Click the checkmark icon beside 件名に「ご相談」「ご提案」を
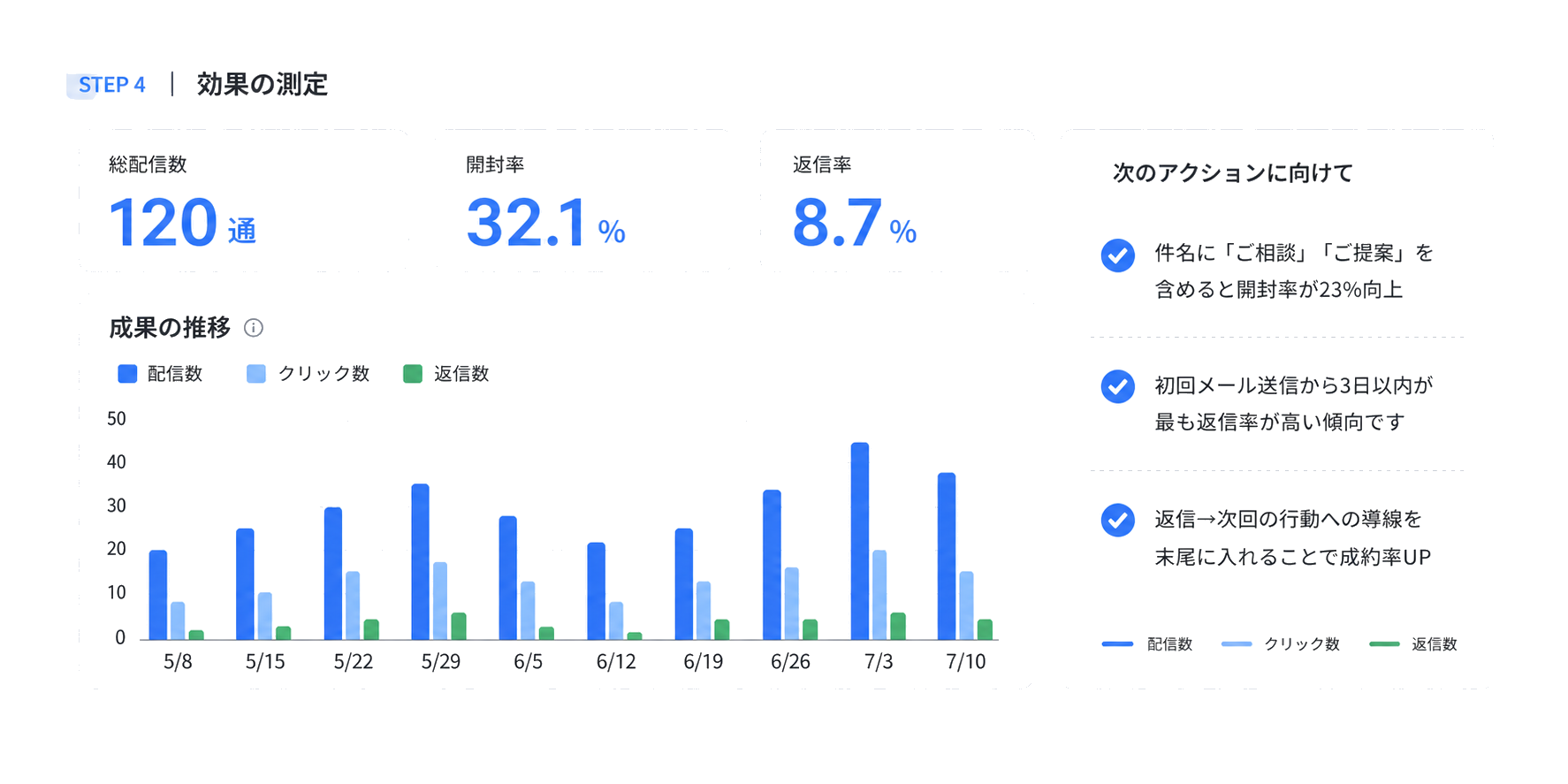The height and width of the screenshot is (784, 1568). tap(1118, 255)
